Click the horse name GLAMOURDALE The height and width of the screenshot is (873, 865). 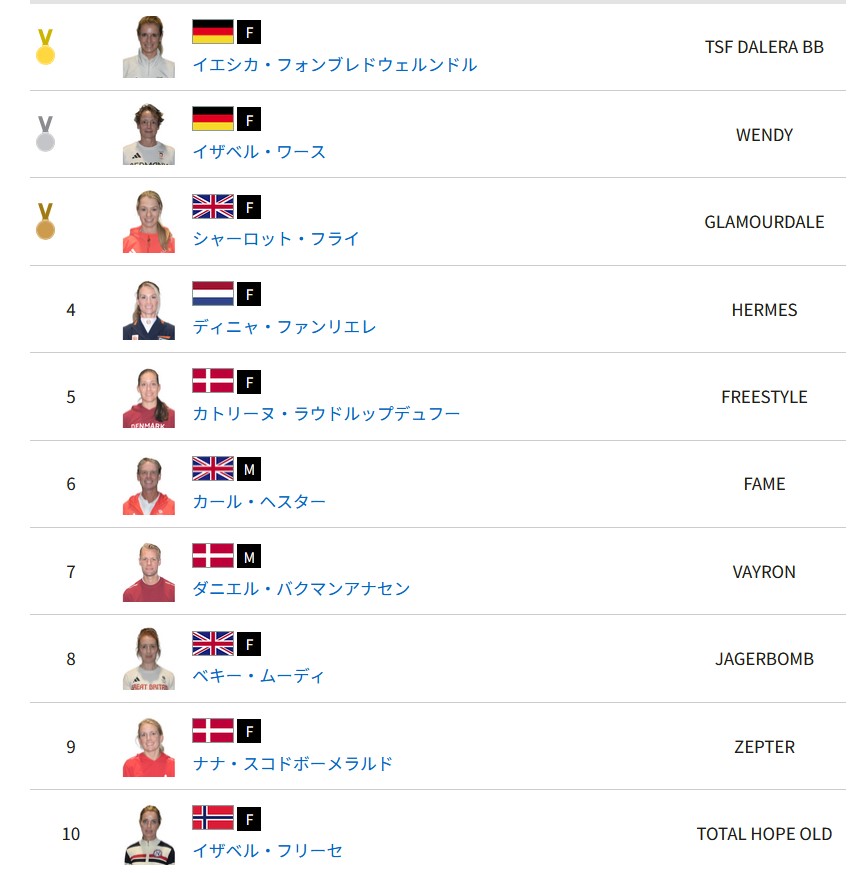coord(764,222)
